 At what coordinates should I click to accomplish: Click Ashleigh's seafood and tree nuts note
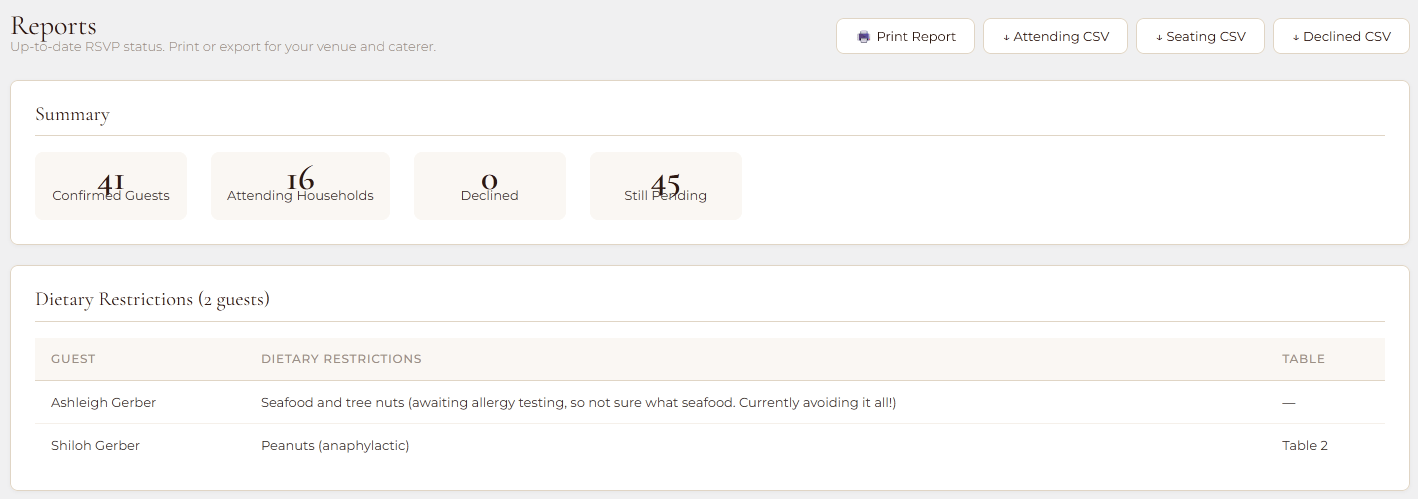pyautogui.click(x=578, y=402)
